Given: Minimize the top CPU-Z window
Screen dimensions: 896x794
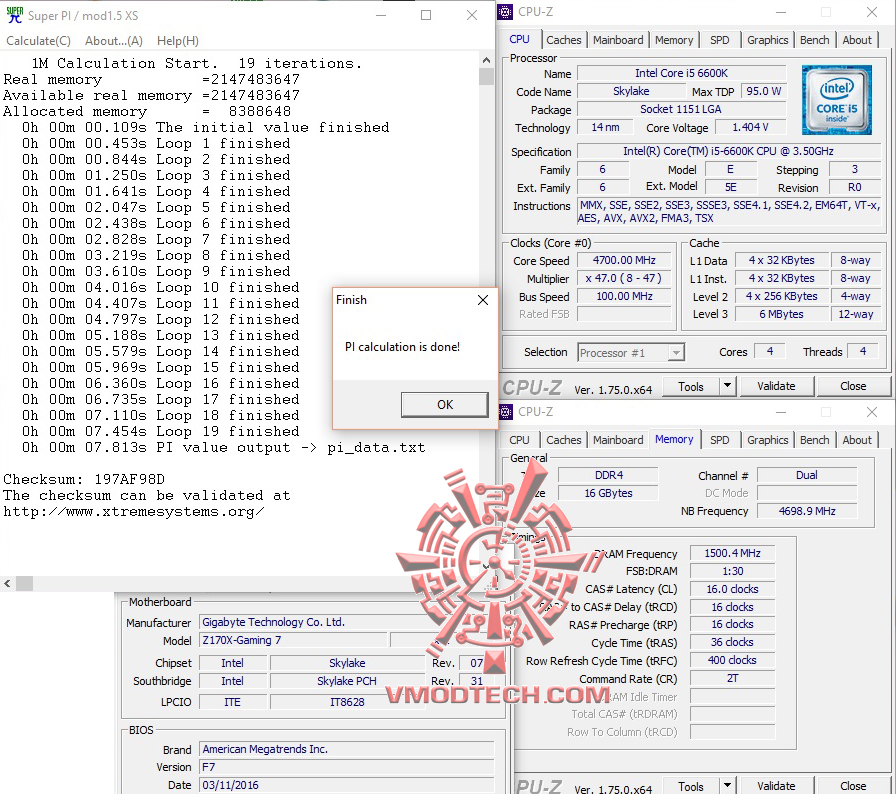Looking at the screenshot, I should pos(781,12).
